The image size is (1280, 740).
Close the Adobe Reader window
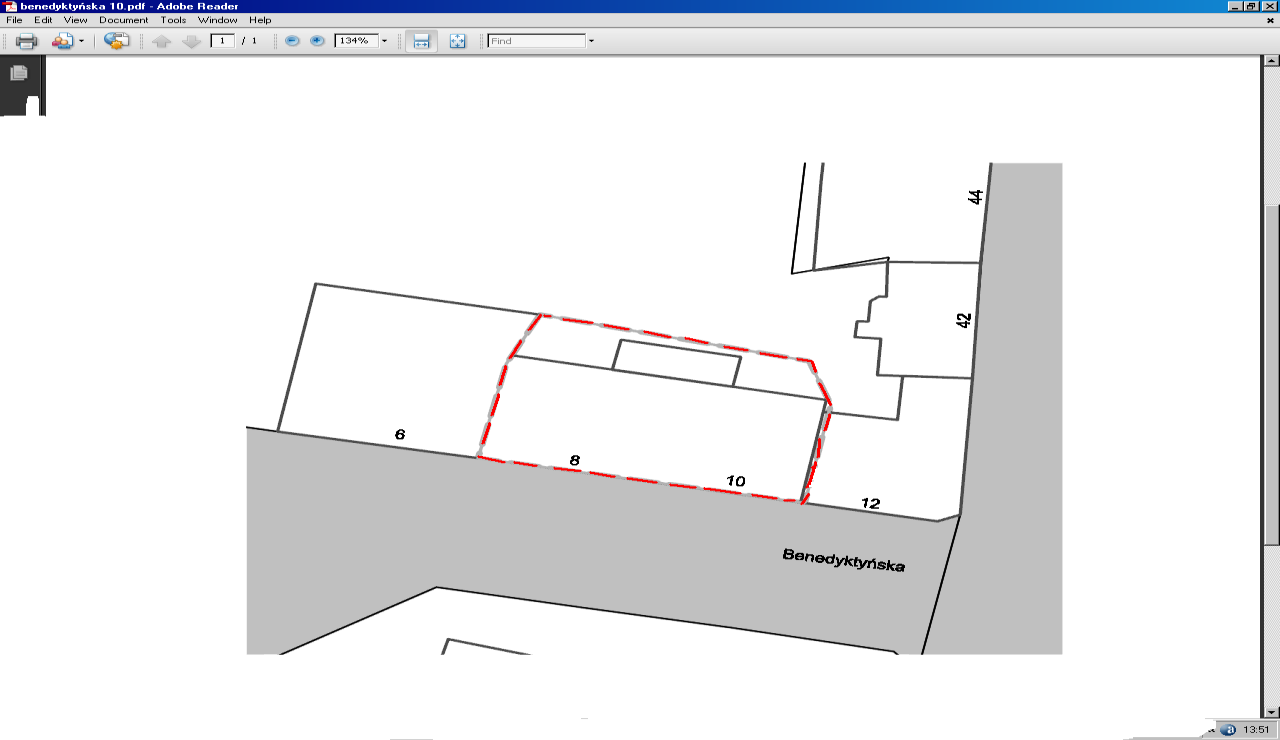pos(1268,6)
